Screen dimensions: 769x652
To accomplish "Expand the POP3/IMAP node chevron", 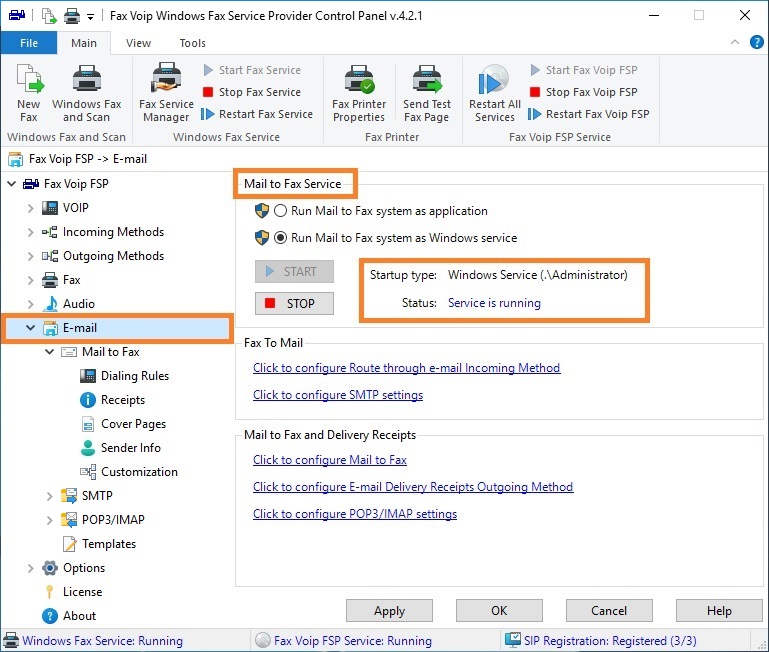I will 50,521.
